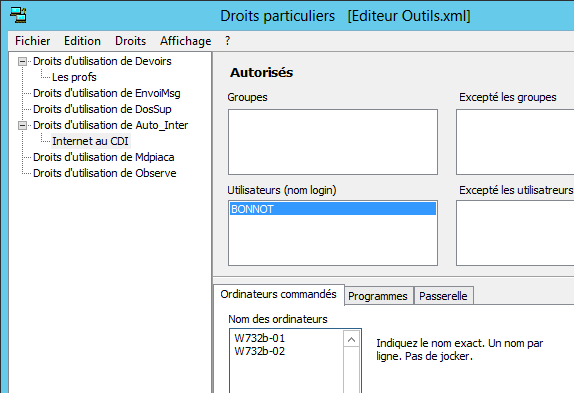Click inside the Groupes list box
This screenshot has height=393, width=574.
click(x=333, y=142)
